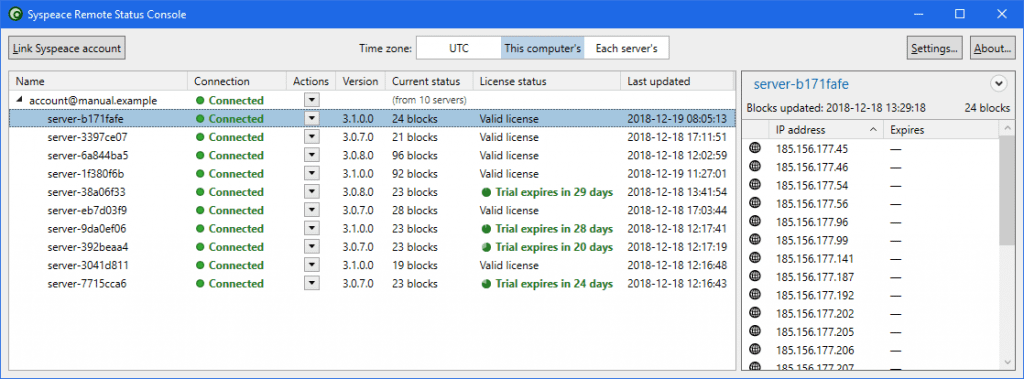Click globe icon beside 185.156.177.206
The width and height of the screenshot is (1024, 379).
(x=756, y=350)
